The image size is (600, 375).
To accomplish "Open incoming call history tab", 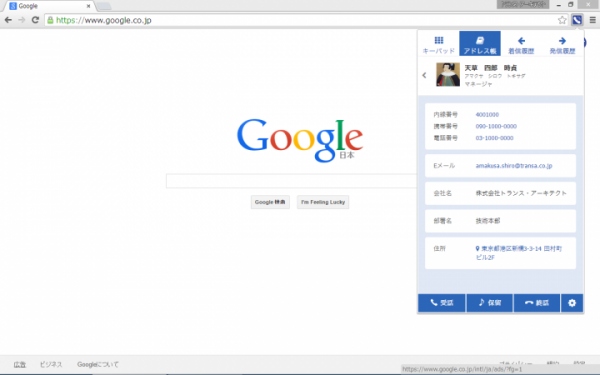I will (521, 44).
